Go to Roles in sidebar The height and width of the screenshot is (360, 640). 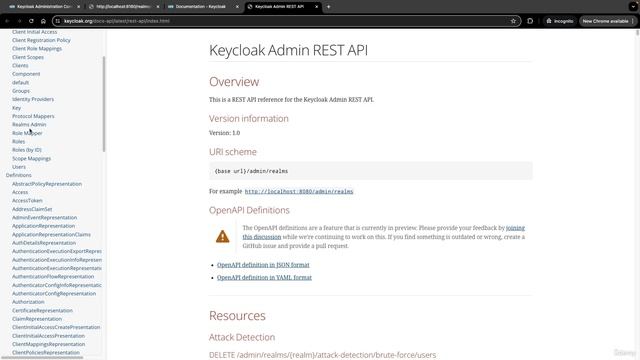point(18,142)
